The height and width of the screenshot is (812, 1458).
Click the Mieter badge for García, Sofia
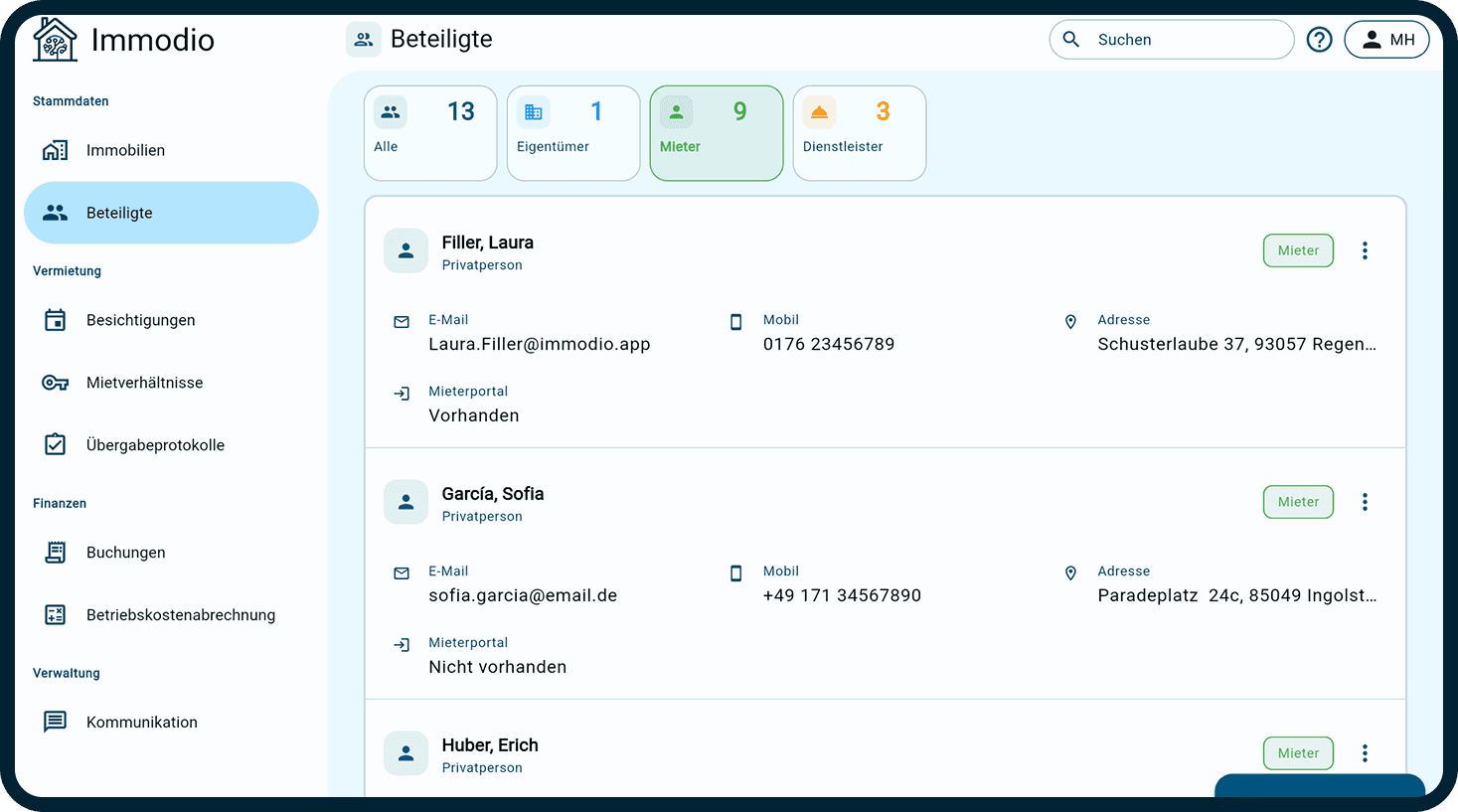1298,502
